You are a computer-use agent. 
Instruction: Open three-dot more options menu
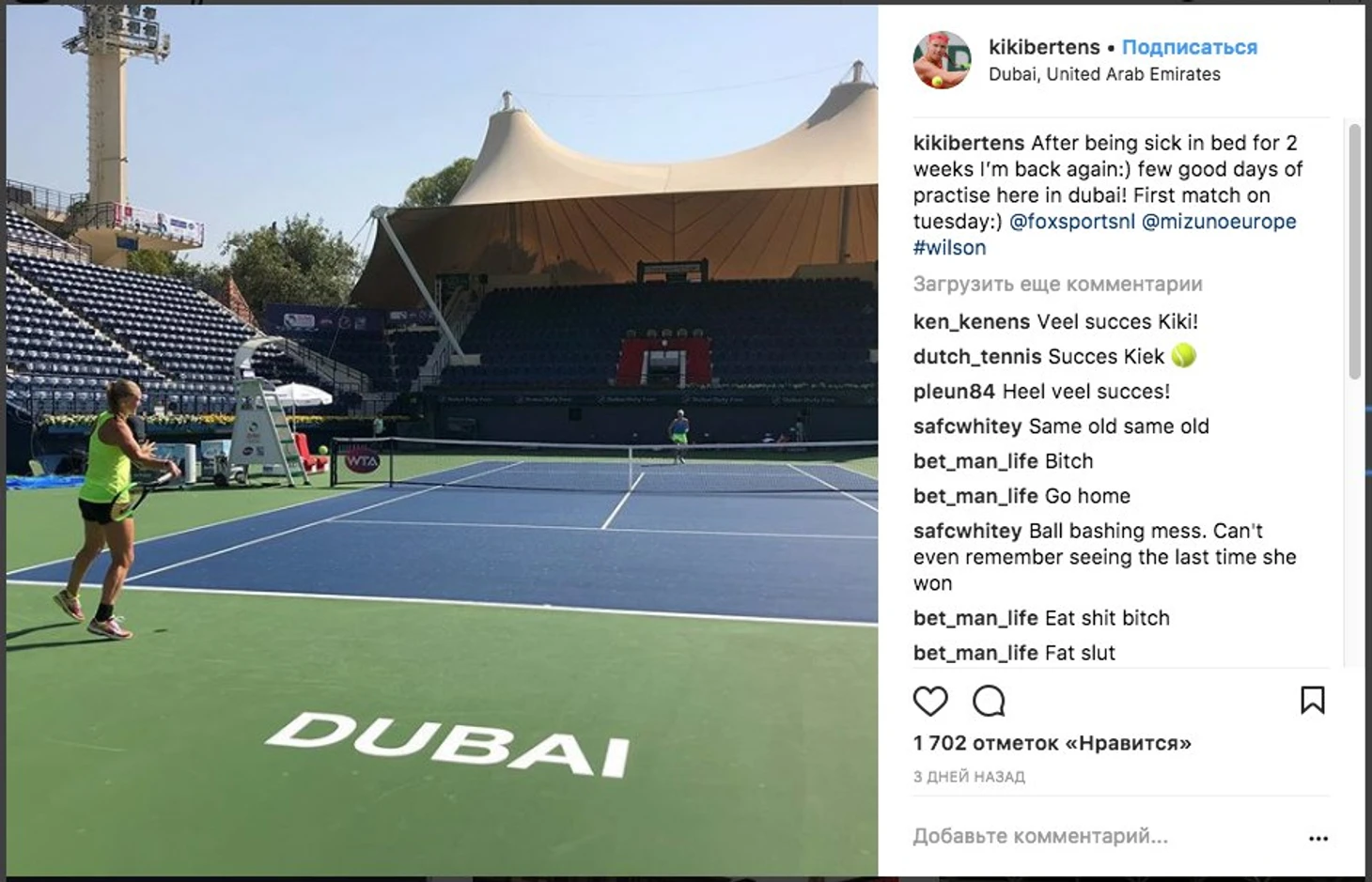(1318, 838)
